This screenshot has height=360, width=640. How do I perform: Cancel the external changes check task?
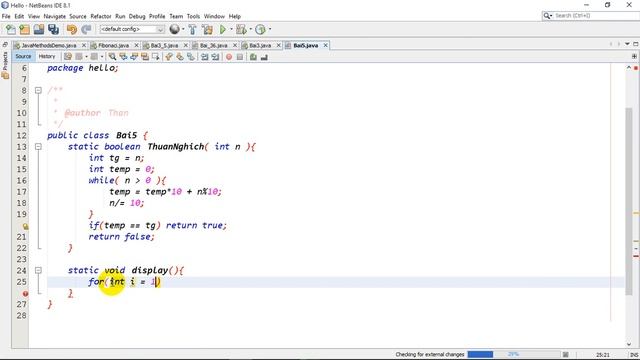coord(566,355)
